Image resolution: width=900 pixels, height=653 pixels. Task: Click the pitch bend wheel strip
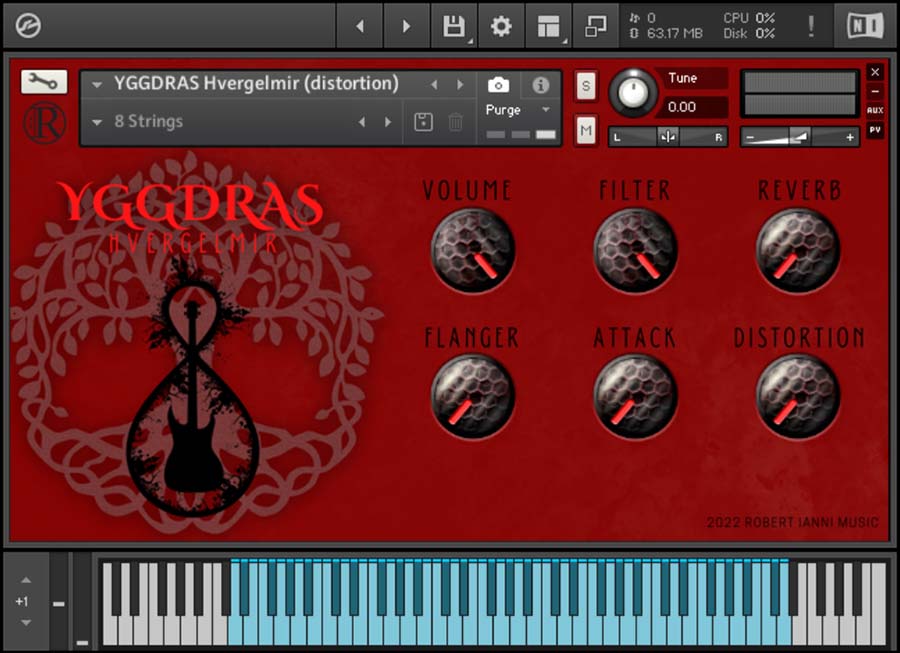point(59,601)
